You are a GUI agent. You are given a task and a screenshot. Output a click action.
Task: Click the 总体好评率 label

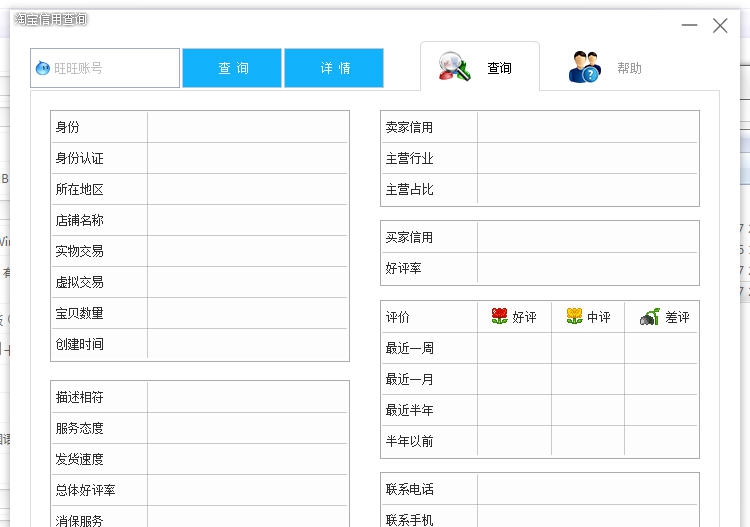[85, 490]
